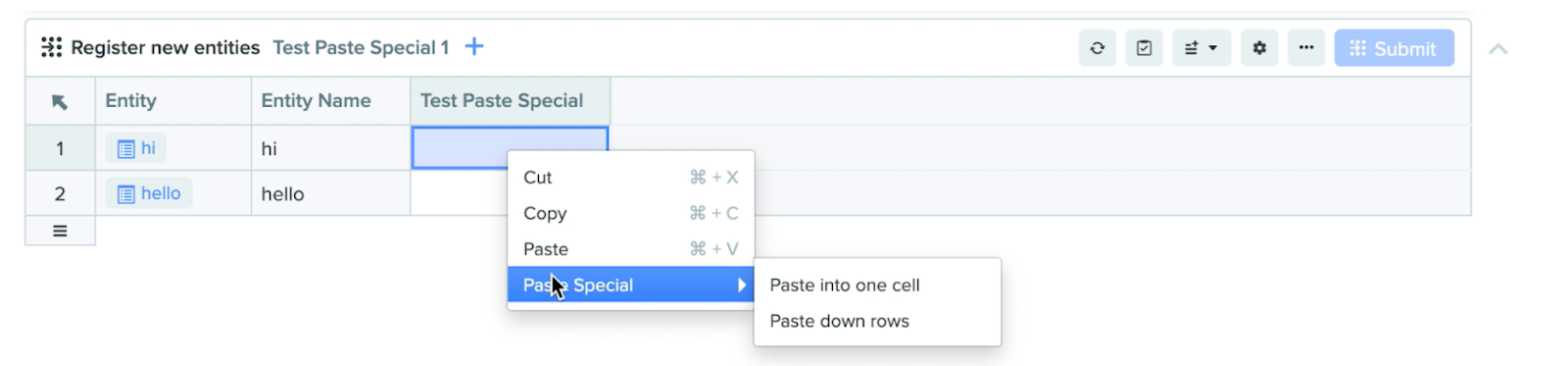Select Cut from the context menu
Screen dimensions: 1568x366
pyautogui.click(x=630, y=178)
